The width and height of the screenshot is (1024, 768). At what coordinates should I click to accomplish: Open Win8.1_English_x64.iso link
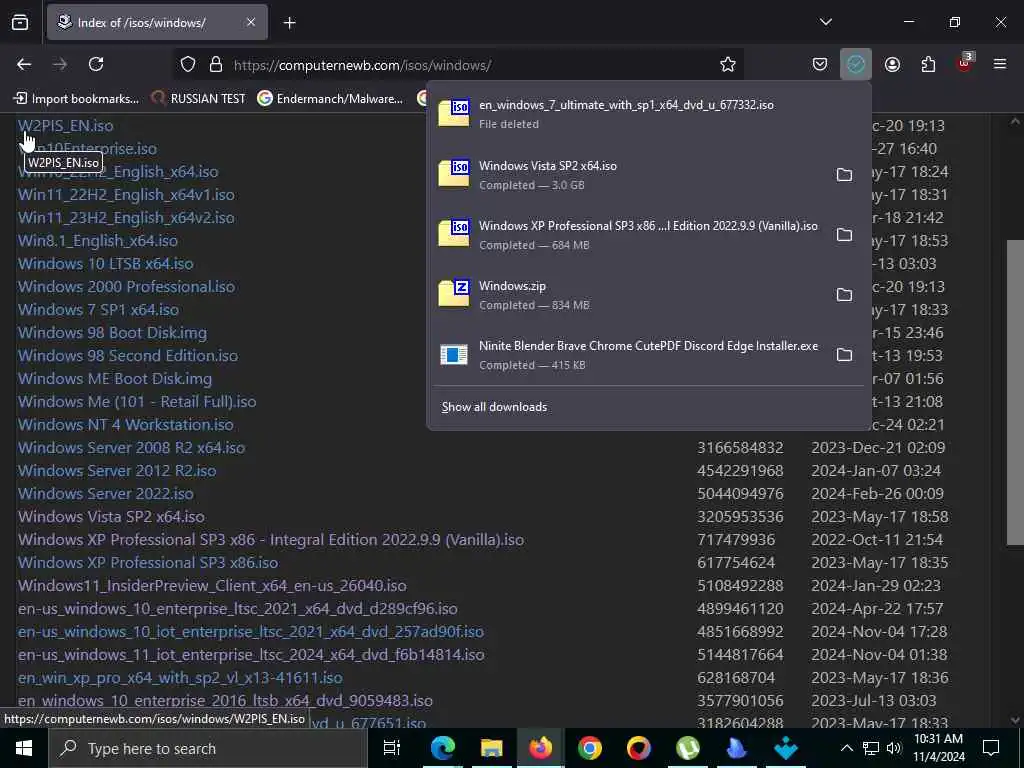click(x=98, y=240)
